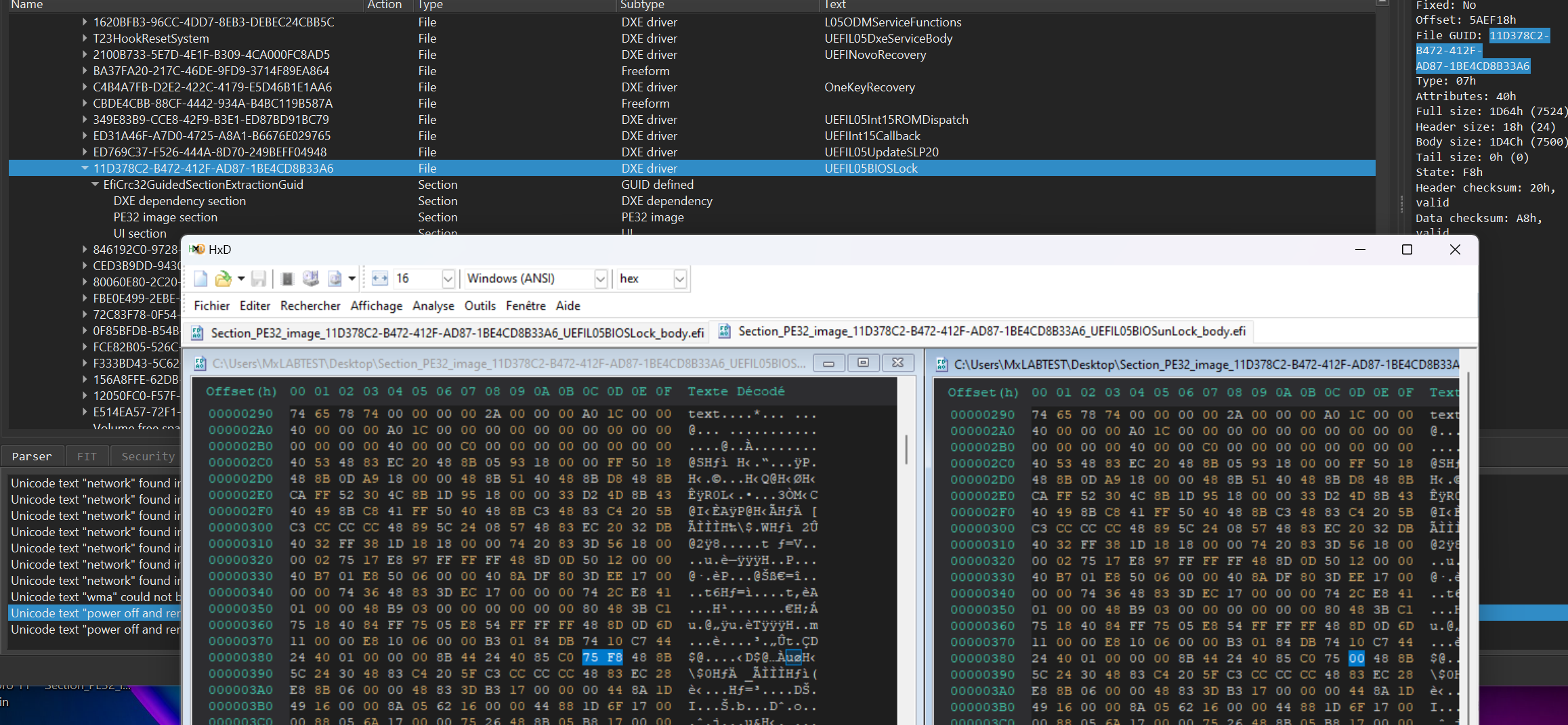Click the open disk image icon
Screen dimensions: 1568x725
[335, 279]
